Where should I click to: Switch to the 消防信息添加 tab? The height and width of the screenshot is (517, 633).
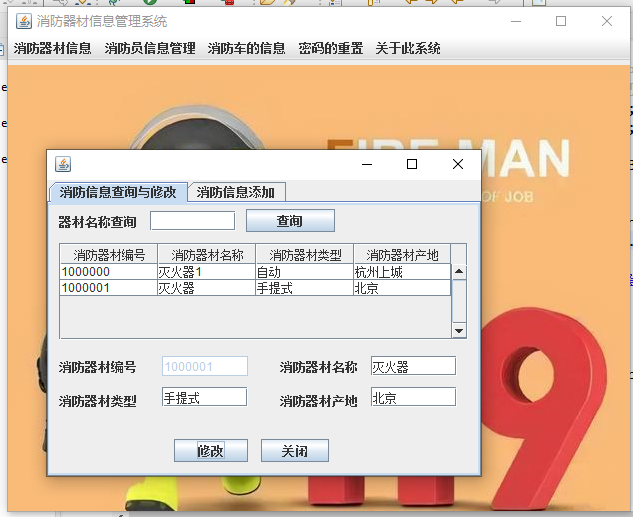pyautogui.click(x=237, y=192)
